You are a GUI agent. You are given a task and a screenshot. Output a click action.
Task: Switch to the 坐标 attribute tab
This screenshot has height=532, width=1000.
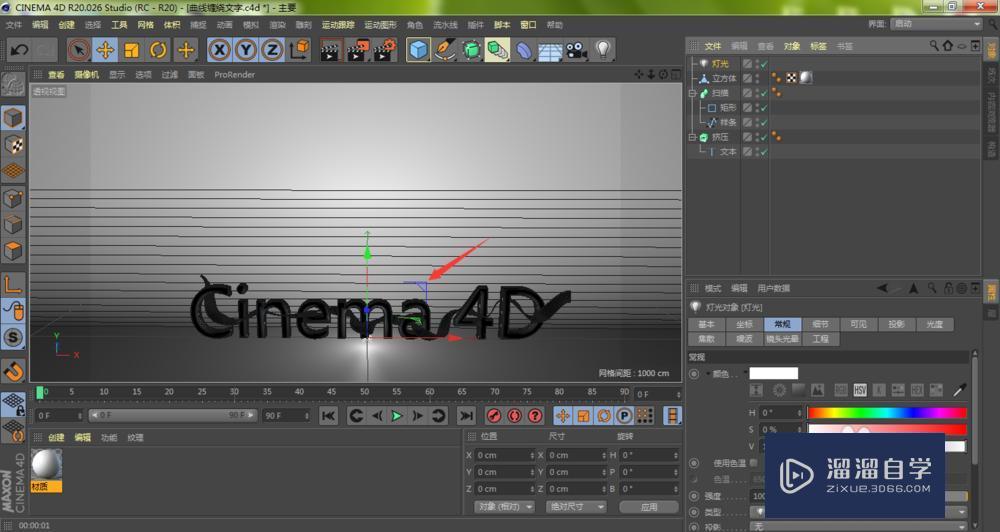pos(743,325)
